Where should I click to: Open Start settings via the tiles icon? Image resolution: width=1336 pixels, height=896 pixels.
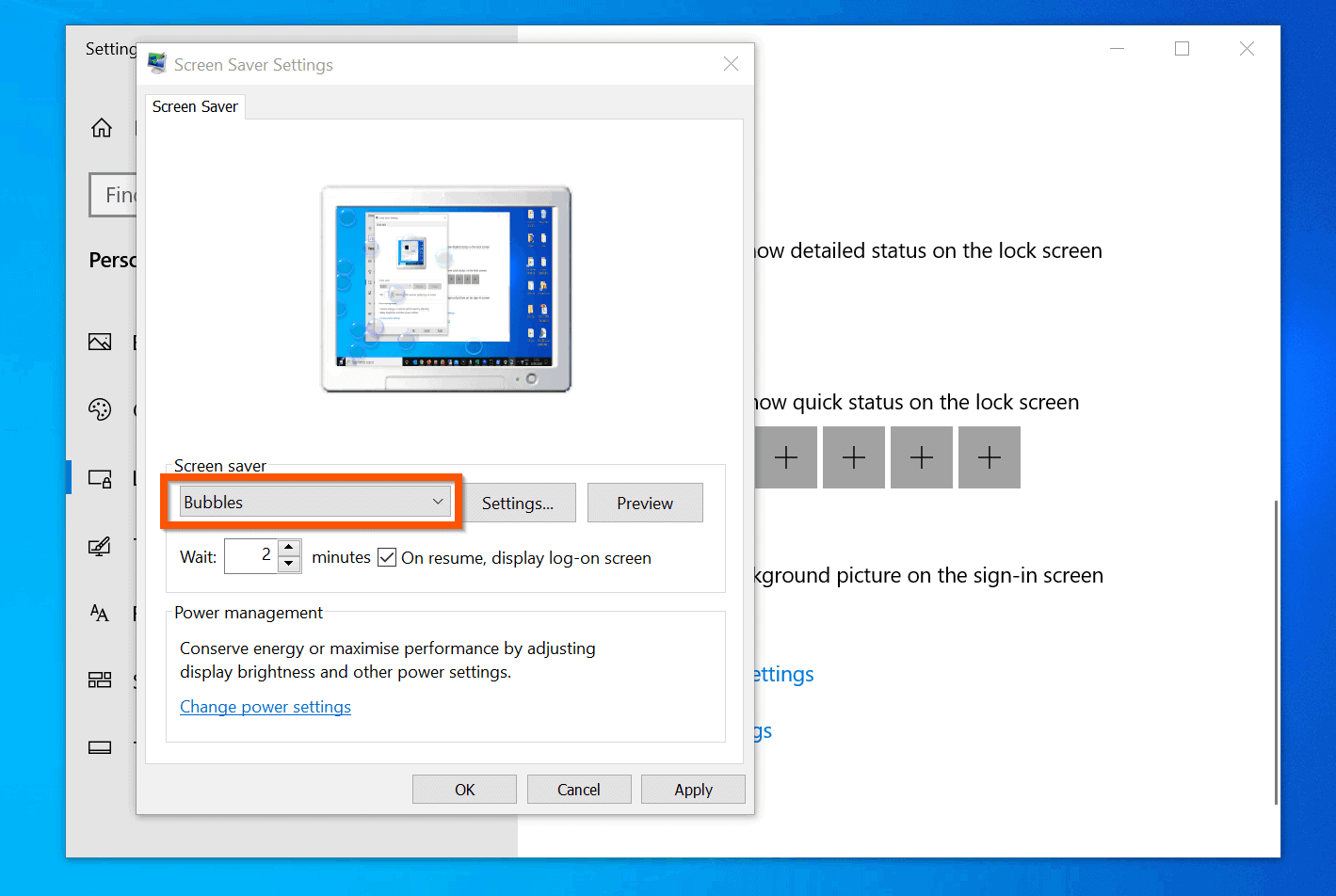click(x=101, y=680)
